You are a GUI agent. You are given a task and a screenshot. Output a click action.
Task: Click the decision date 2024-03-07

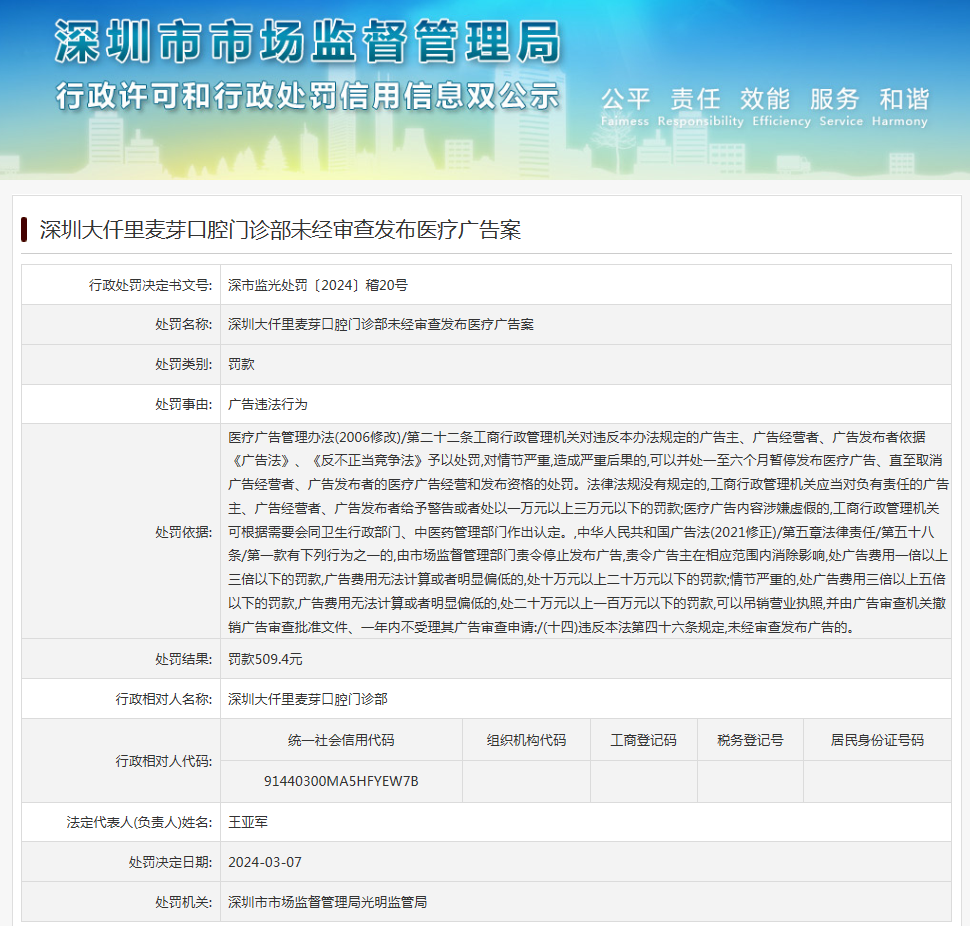pyautogui.click(x=264, y=862)
